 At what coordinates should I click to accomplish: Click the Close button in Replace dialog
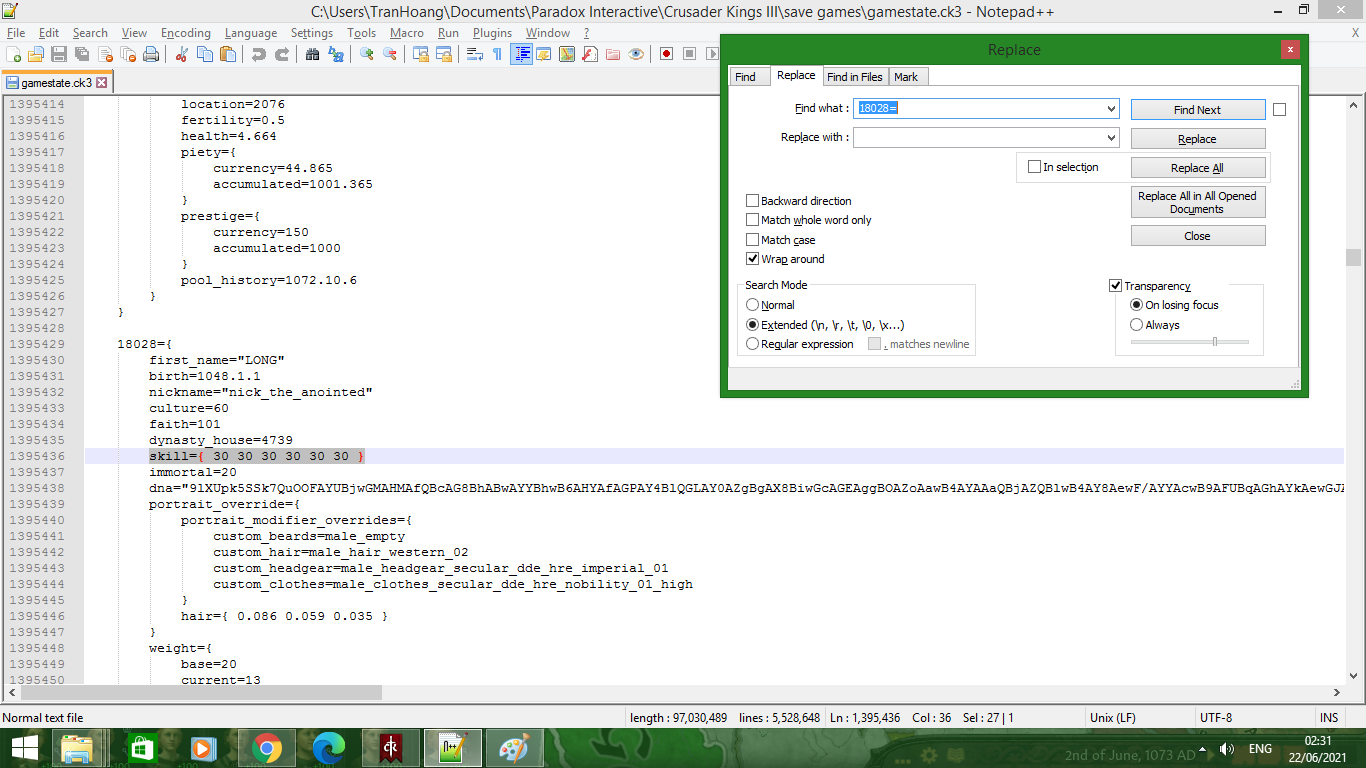[1198, 236]
